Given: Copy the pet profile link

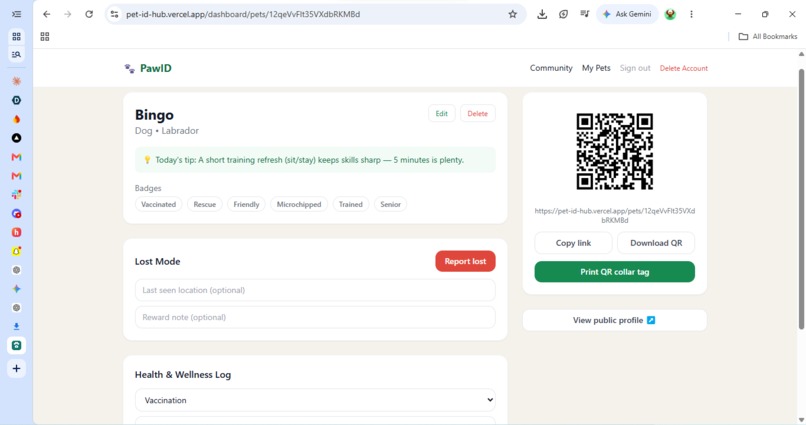Looking at the screenshot, I should [x=573, y=243].
